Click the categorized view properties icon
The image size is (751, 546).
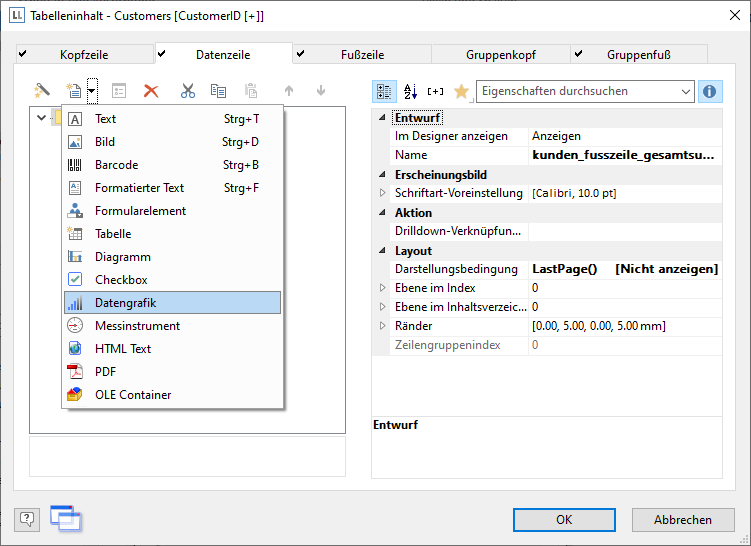point(385,92)
